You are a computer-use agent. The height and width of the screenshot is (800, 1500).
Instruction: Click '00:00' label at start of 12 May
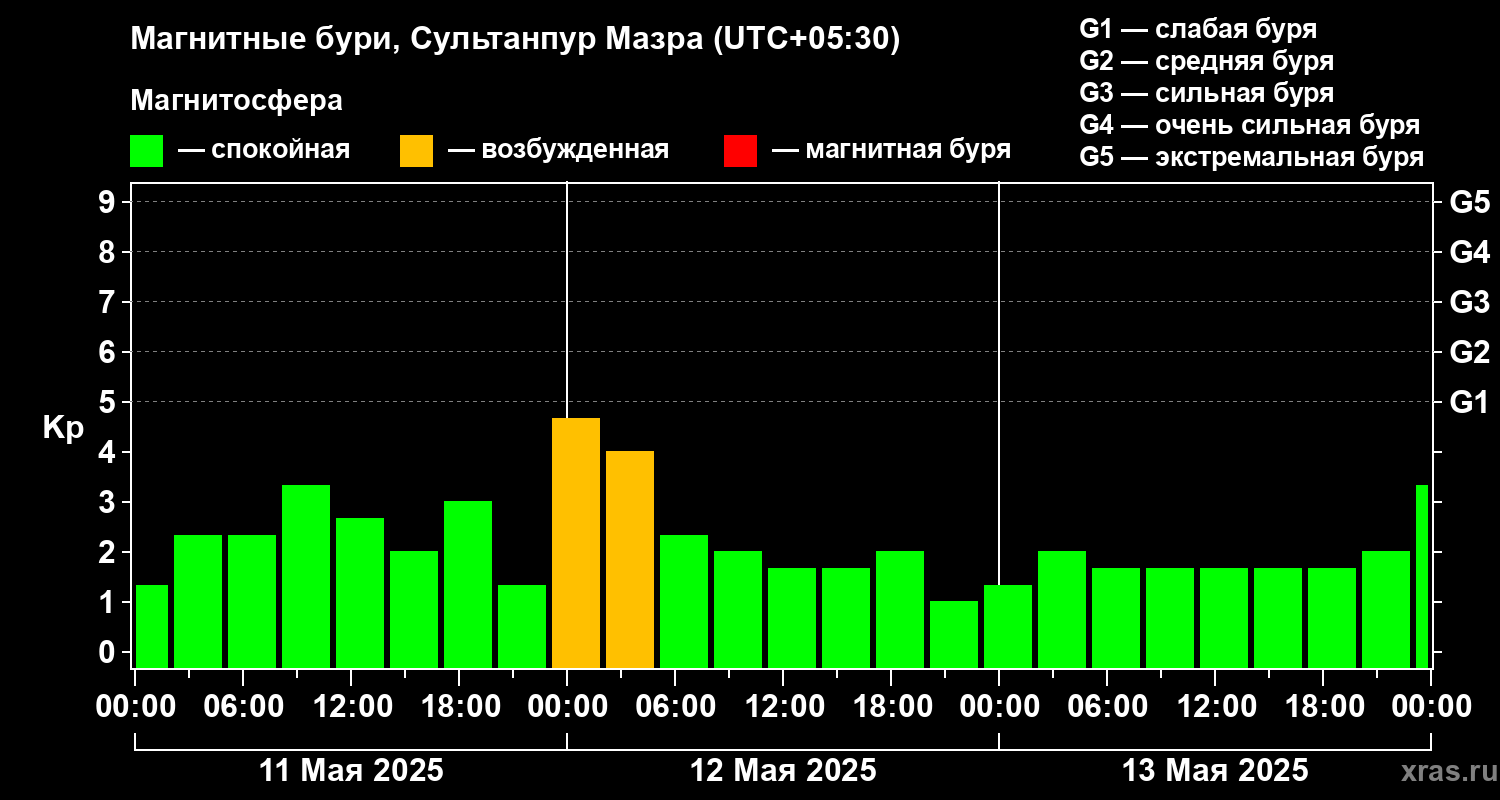[x=568, y=707]
